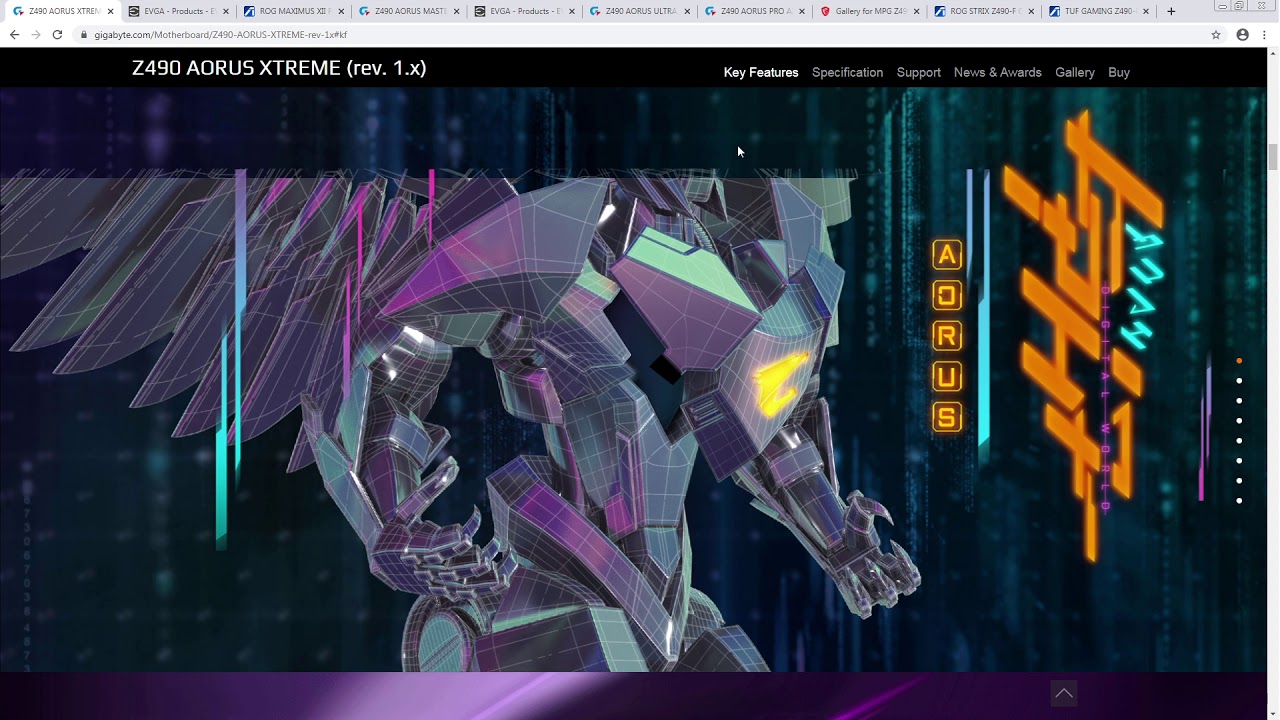Close the Z490 AORUS PRO tab

802,11
